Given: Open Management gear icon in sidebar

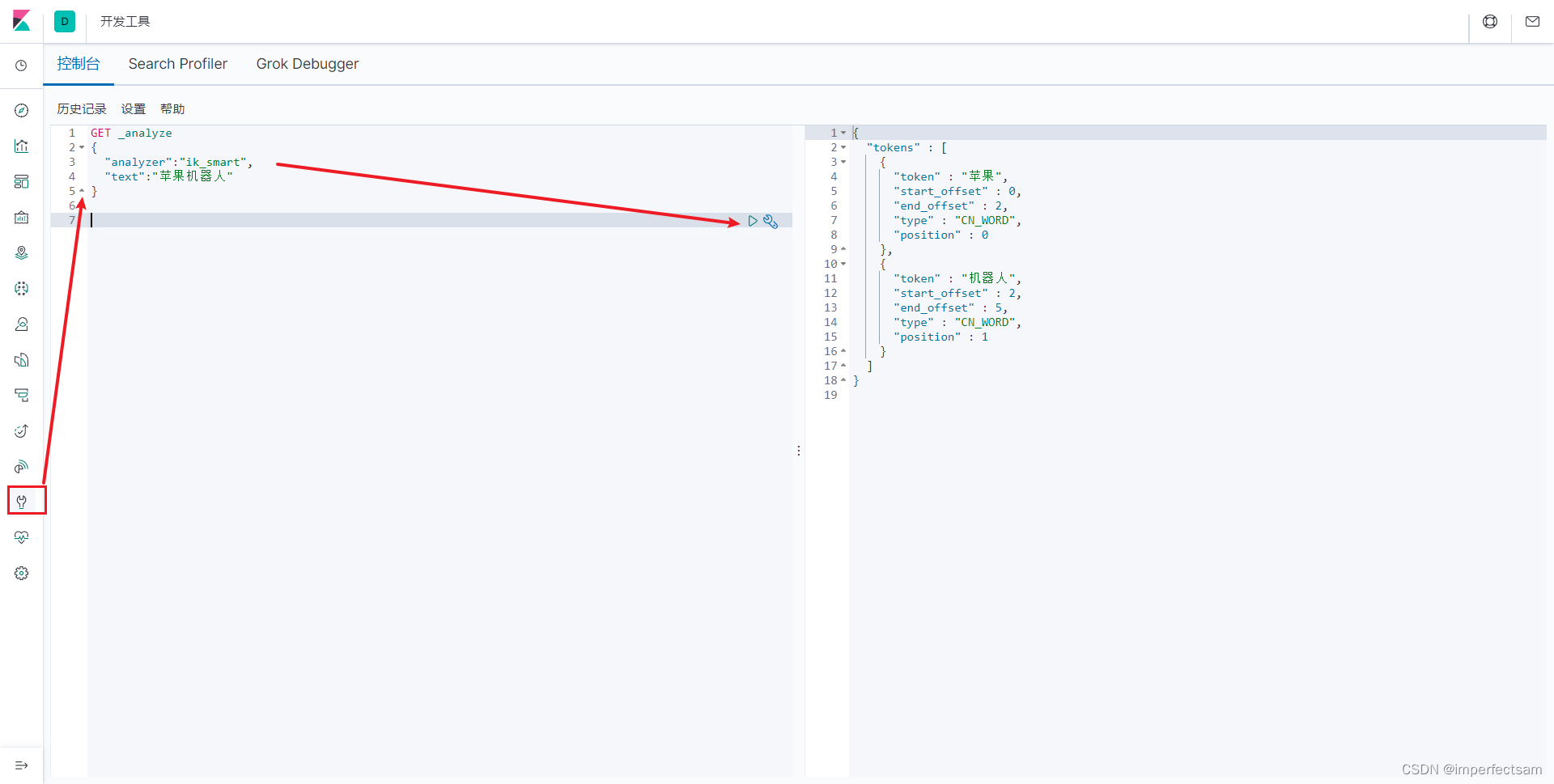Looking at the screenshot, I should click(22, 574).
